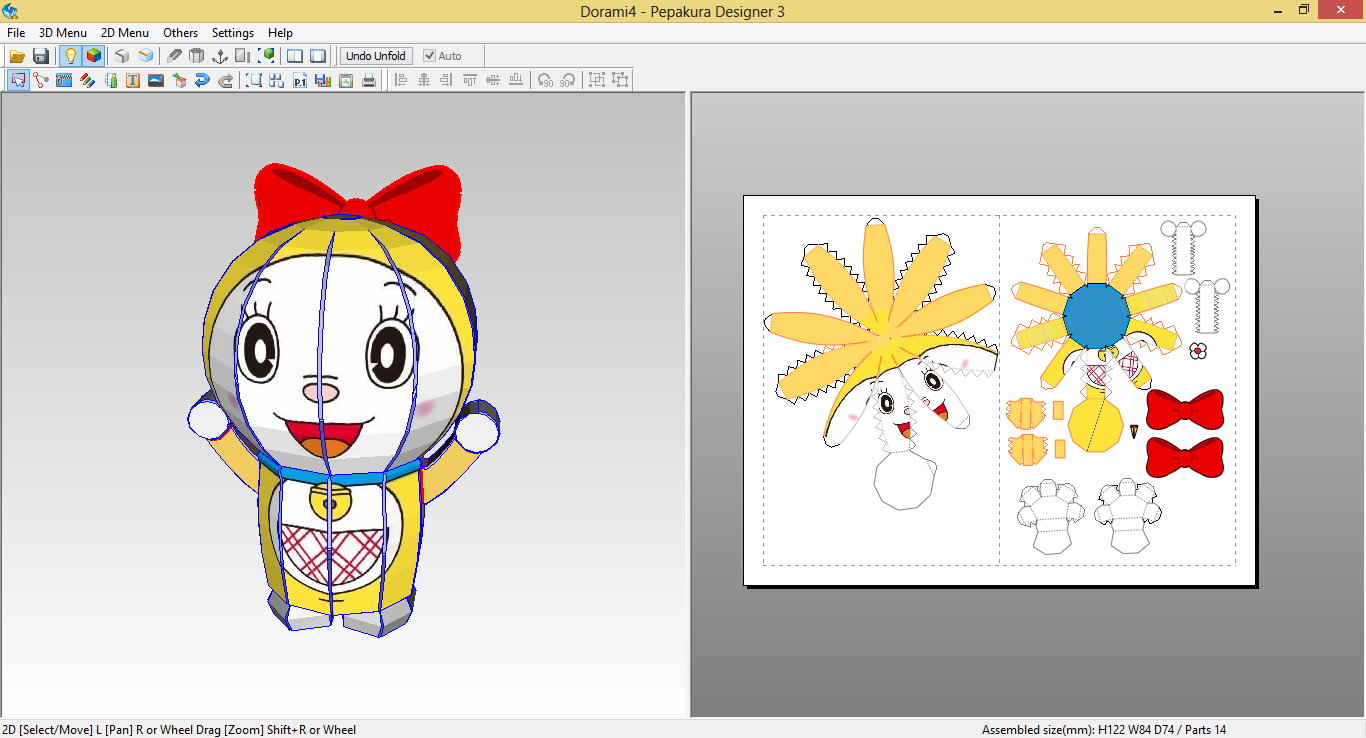Screen dimensions: 1366x738
Task: Click the align left icon
Action: point(400,80)
